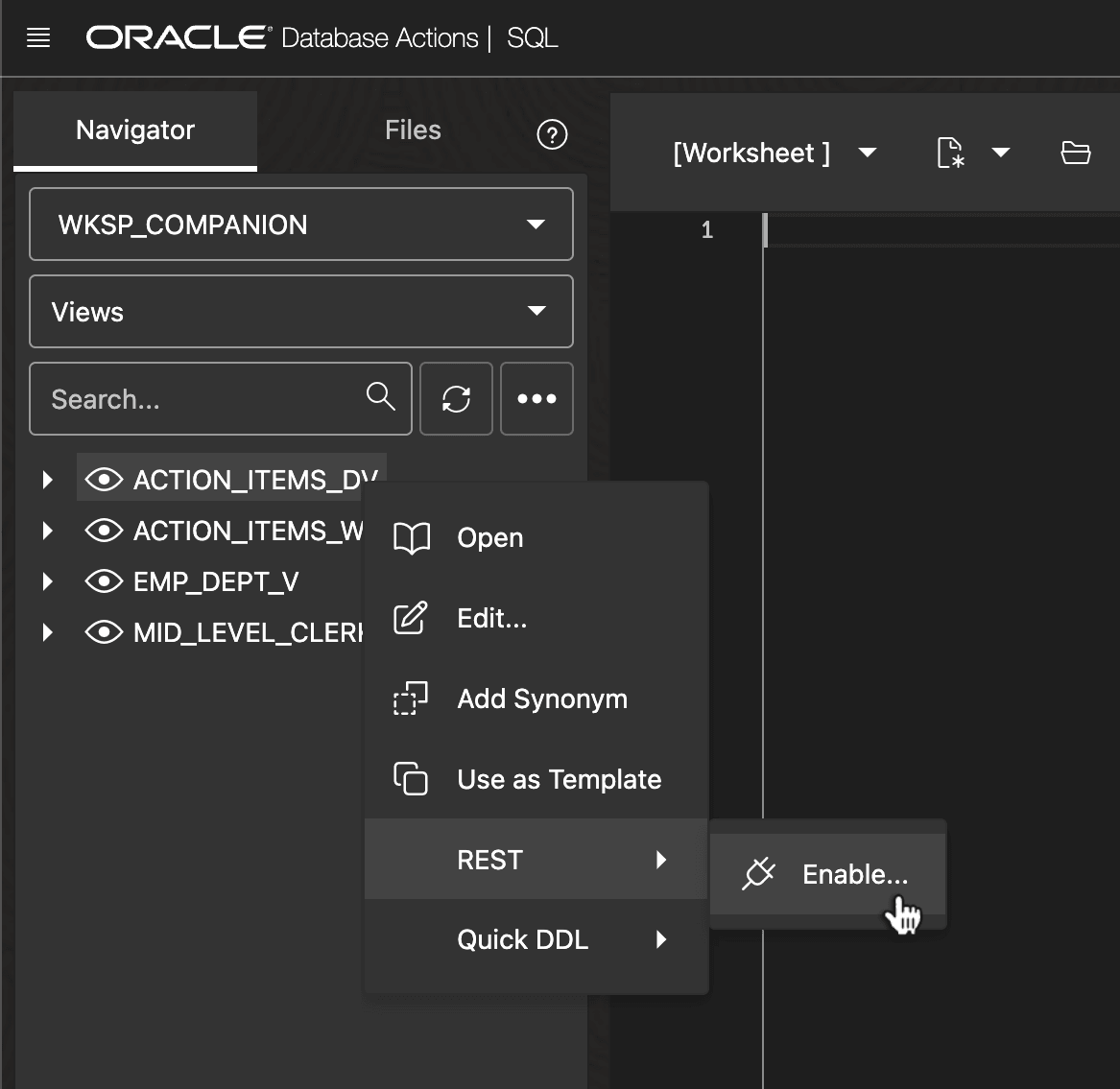Open the Views object type dropdown
Screen dimensions: 1120x1089
click(300, 311)
